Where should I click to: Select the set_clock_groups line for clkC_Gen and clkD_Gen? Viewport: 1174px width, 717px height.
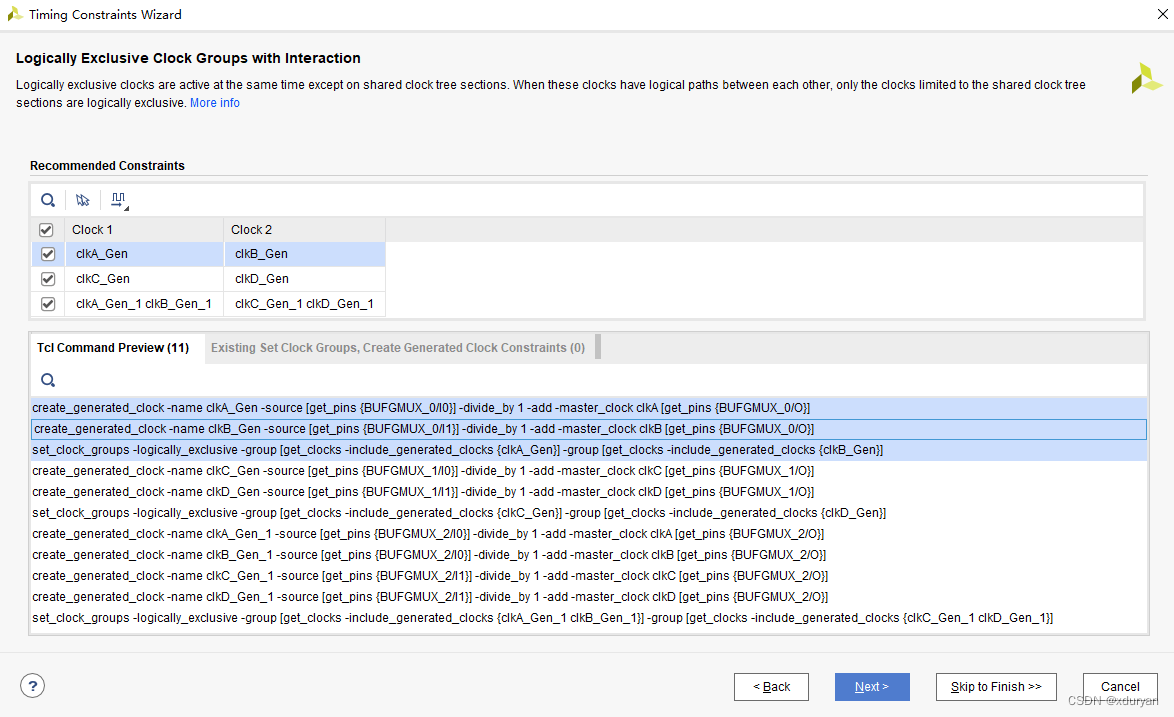459,513
